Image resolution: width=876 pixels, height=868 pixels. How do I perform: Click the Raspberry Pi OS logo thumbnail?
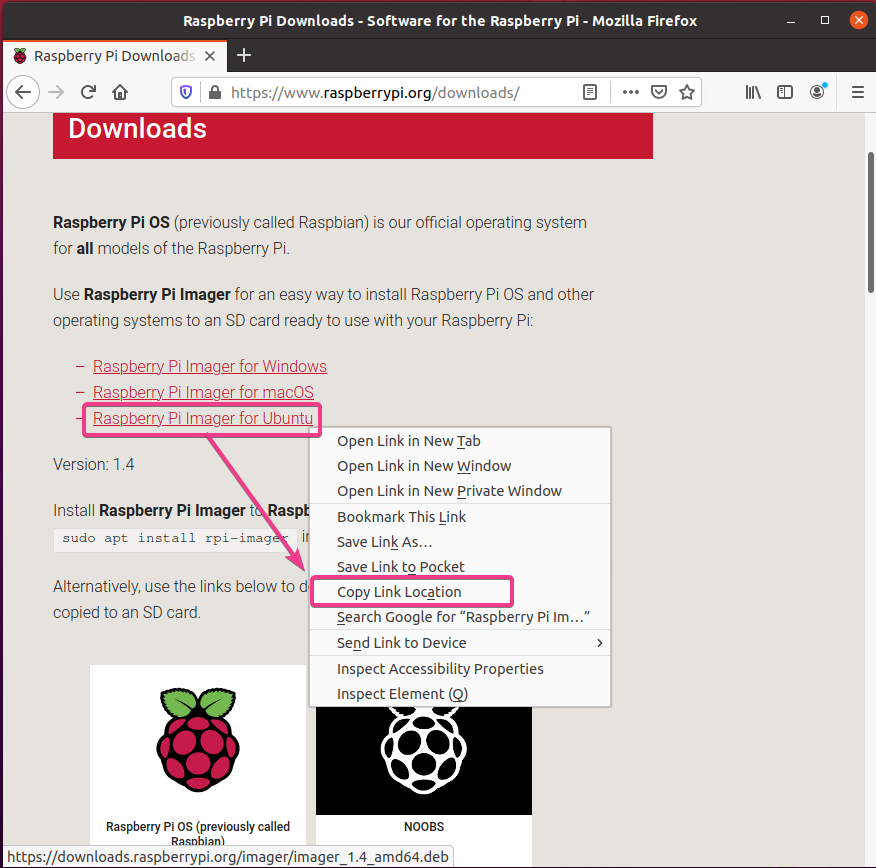(x=198, y=740)
